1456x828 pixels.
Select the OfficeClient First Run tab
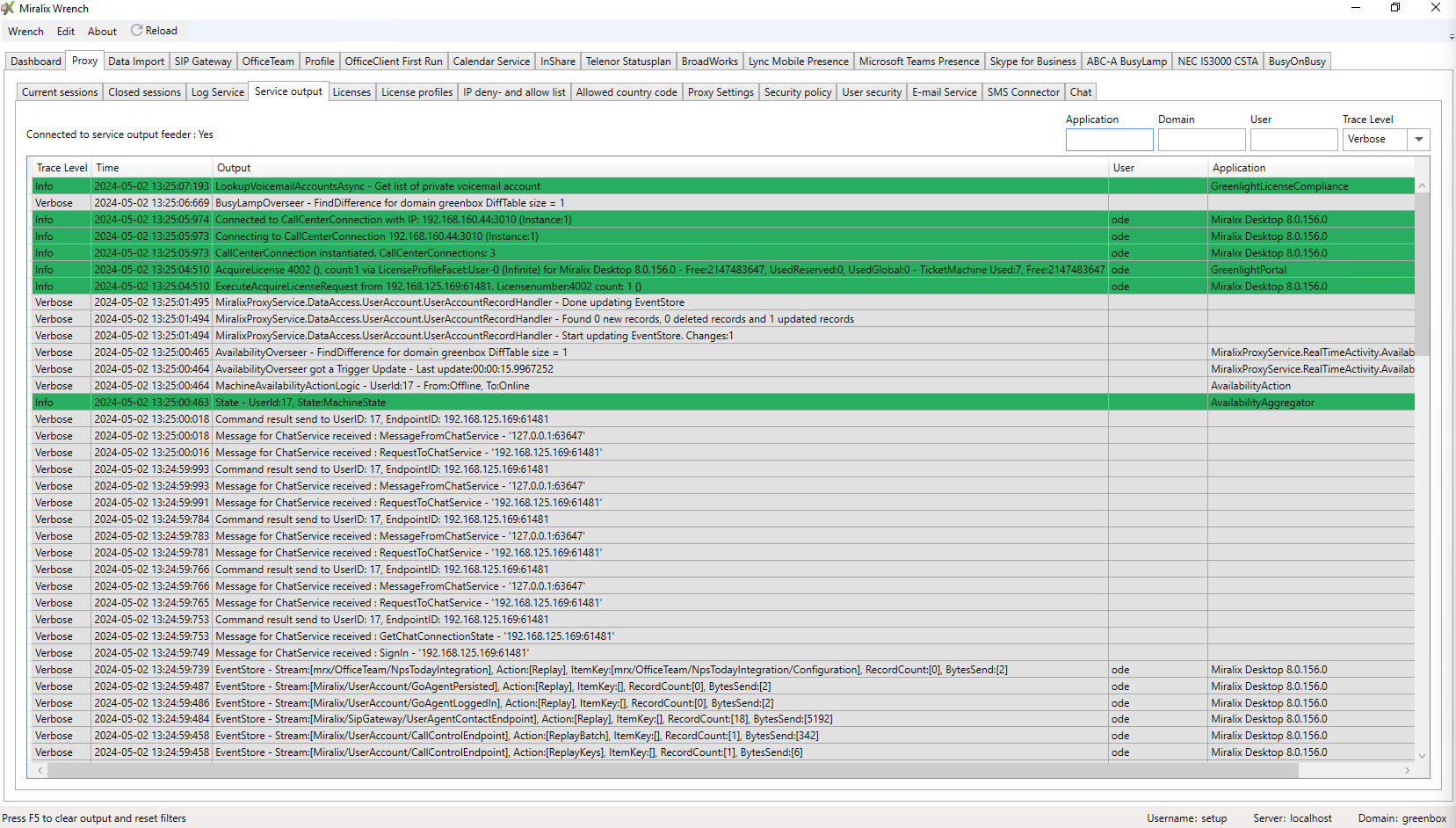394,62
